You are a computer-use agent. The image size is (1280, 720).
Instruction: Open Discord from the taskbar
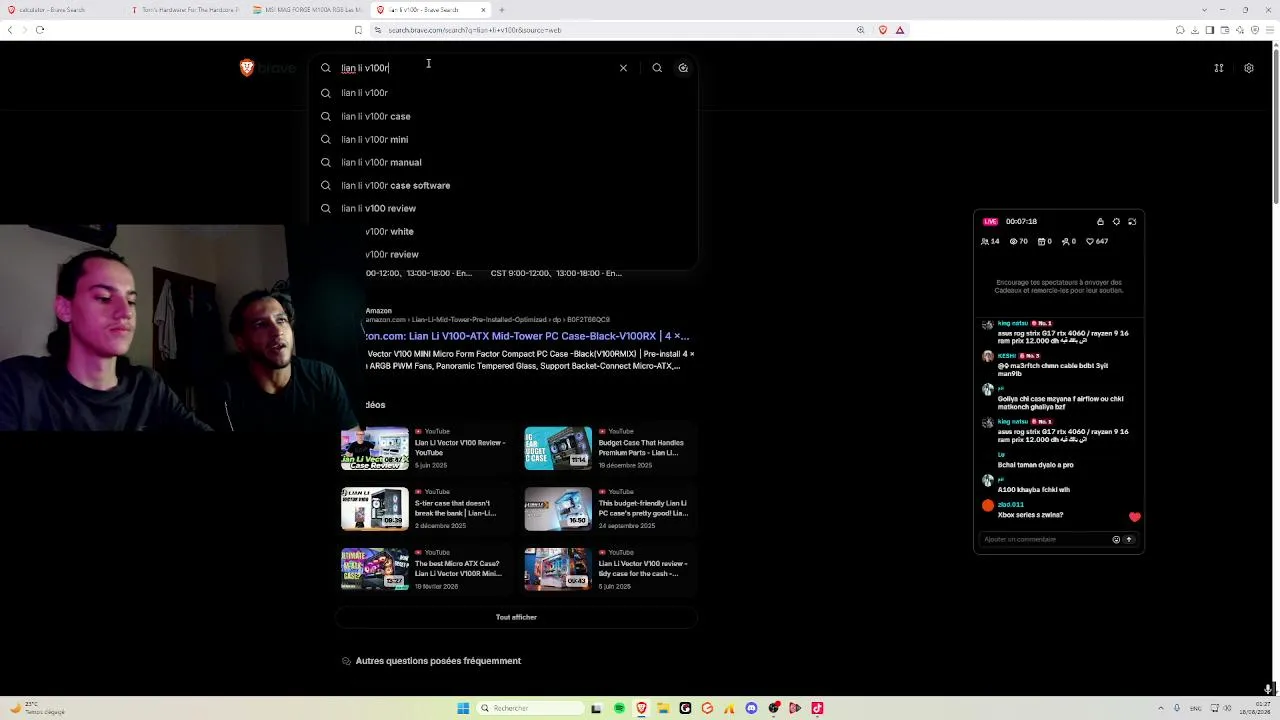(x=751, y=708)
